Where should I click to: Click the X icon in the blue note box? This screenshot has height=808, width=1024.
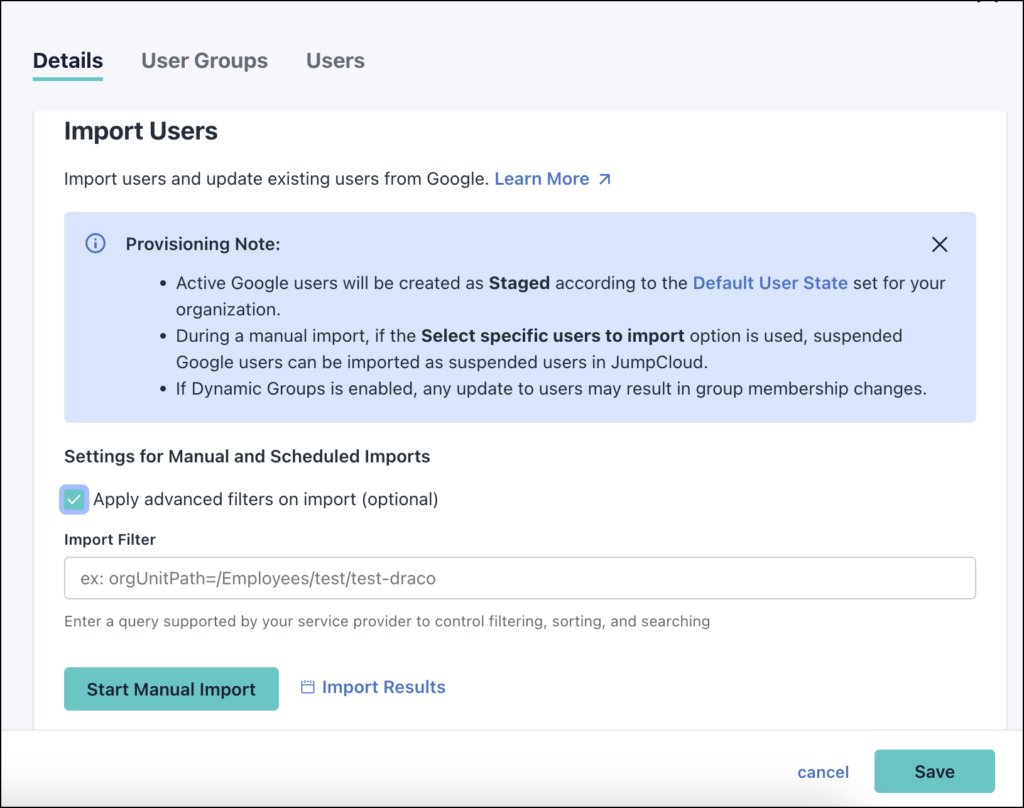(x=939, y=244)
